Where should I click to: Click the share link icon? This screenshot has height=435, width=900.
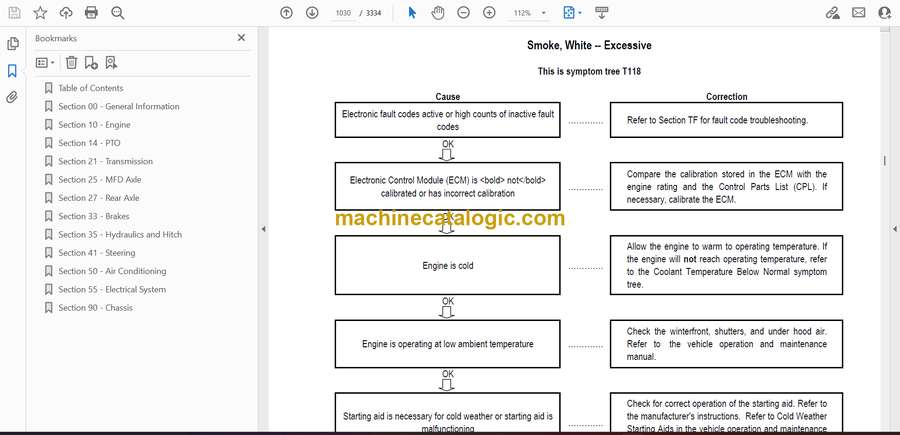pos(832,13)
